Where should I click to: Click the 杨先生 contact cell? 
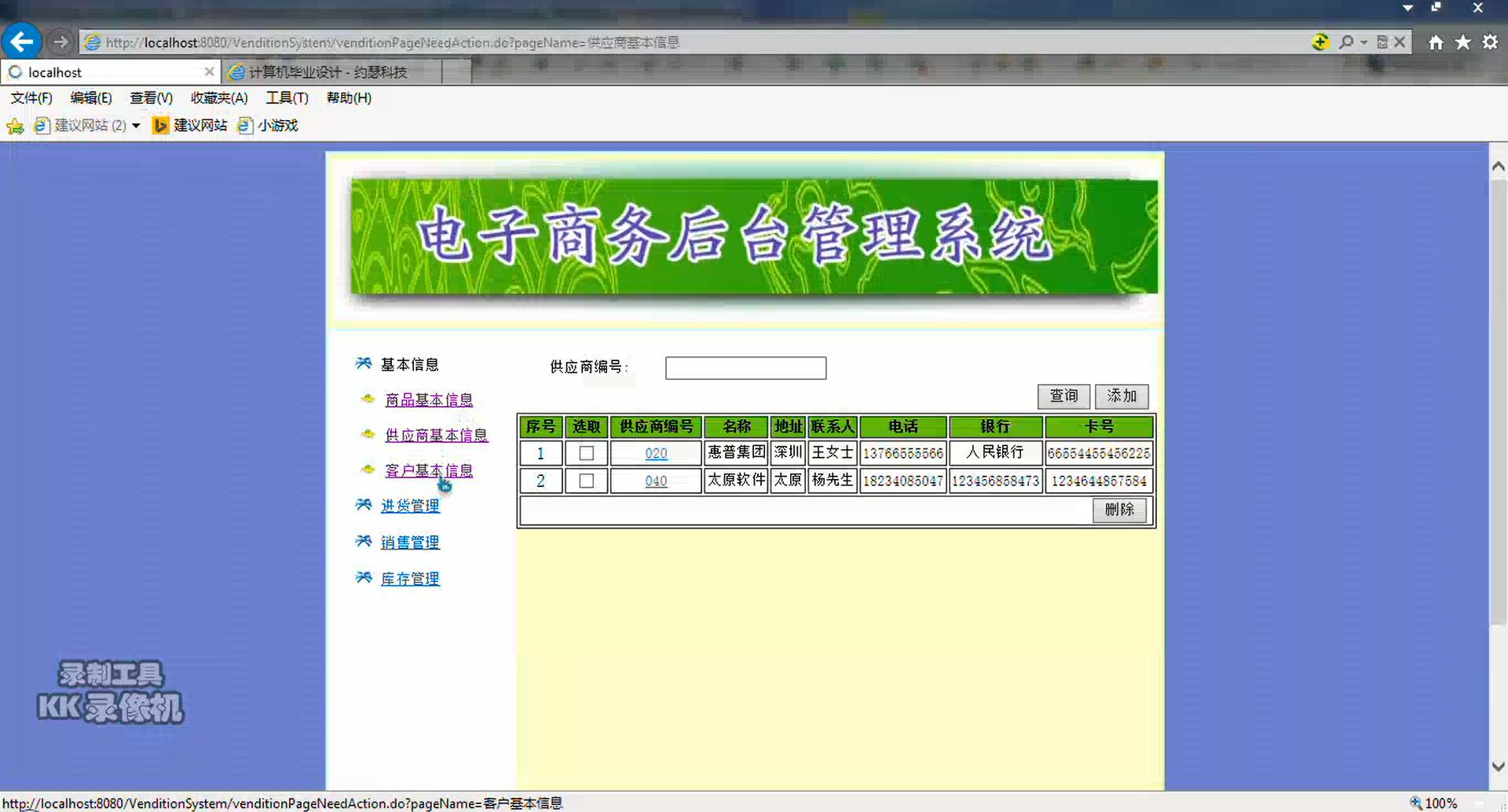point(833,480)
